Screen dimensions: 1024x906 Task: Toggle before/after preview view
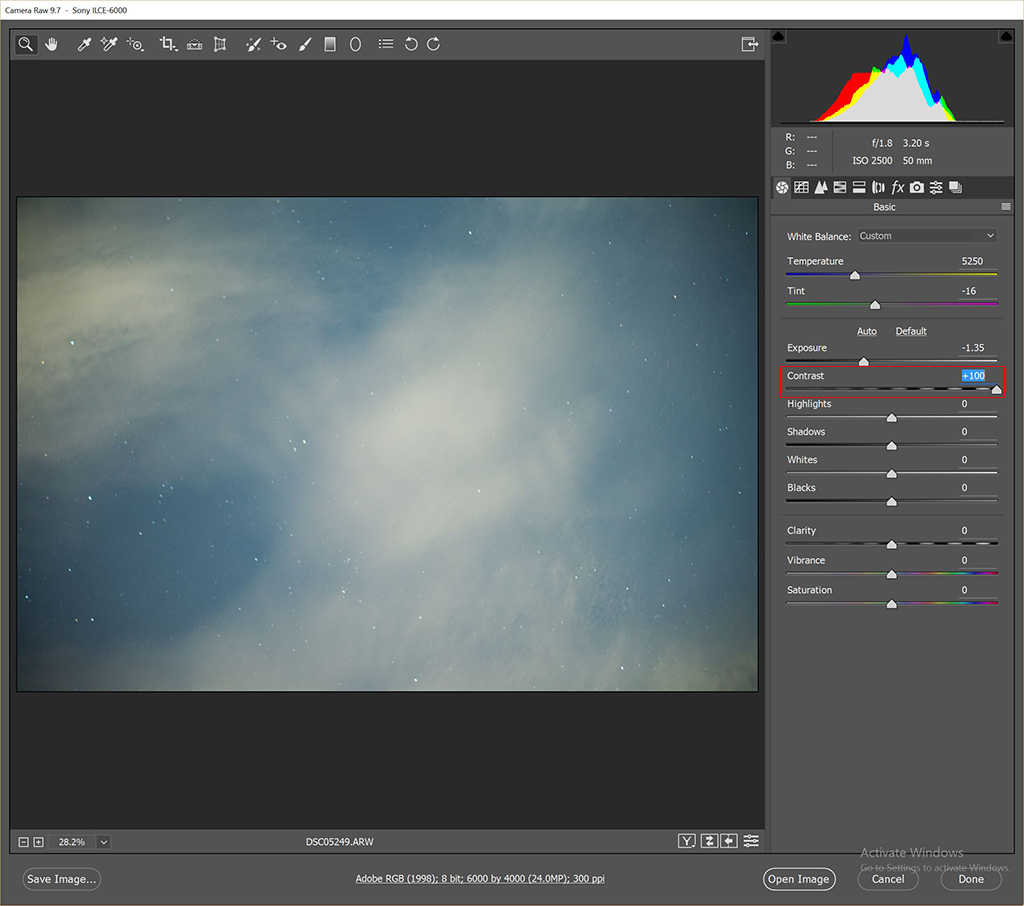pyautogui.click(x=687, y=841)
